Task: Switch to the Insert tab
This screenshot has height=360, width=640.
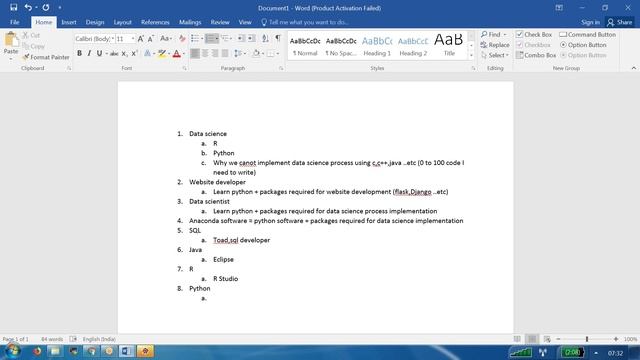Action: click(69, 22)
